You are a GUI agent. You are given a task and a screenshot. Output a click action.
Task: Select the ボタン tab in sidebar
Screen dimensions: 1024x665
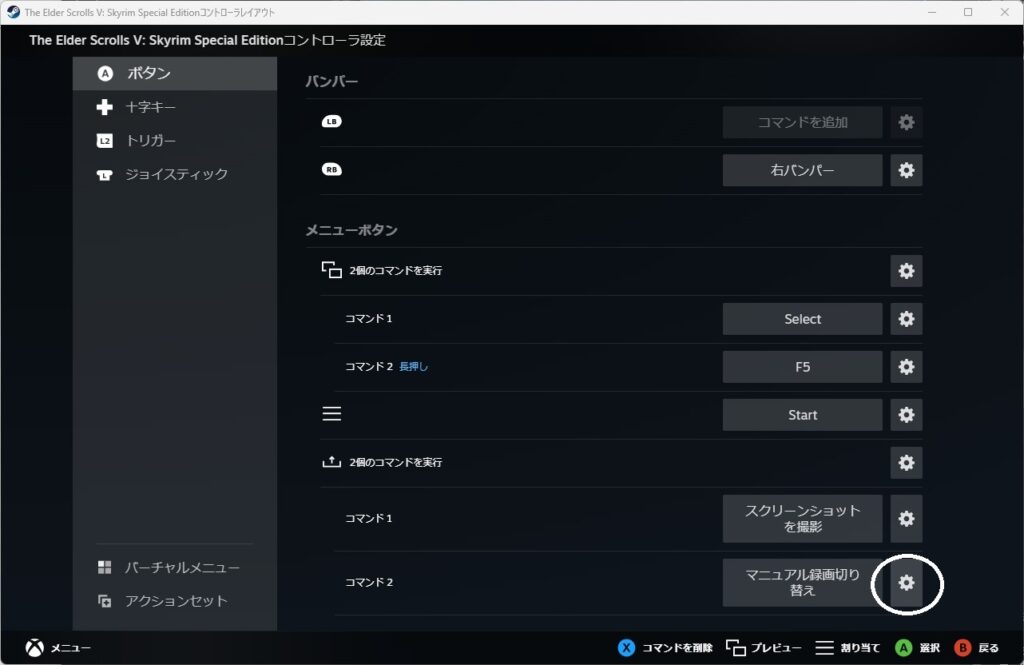(175, 73)
